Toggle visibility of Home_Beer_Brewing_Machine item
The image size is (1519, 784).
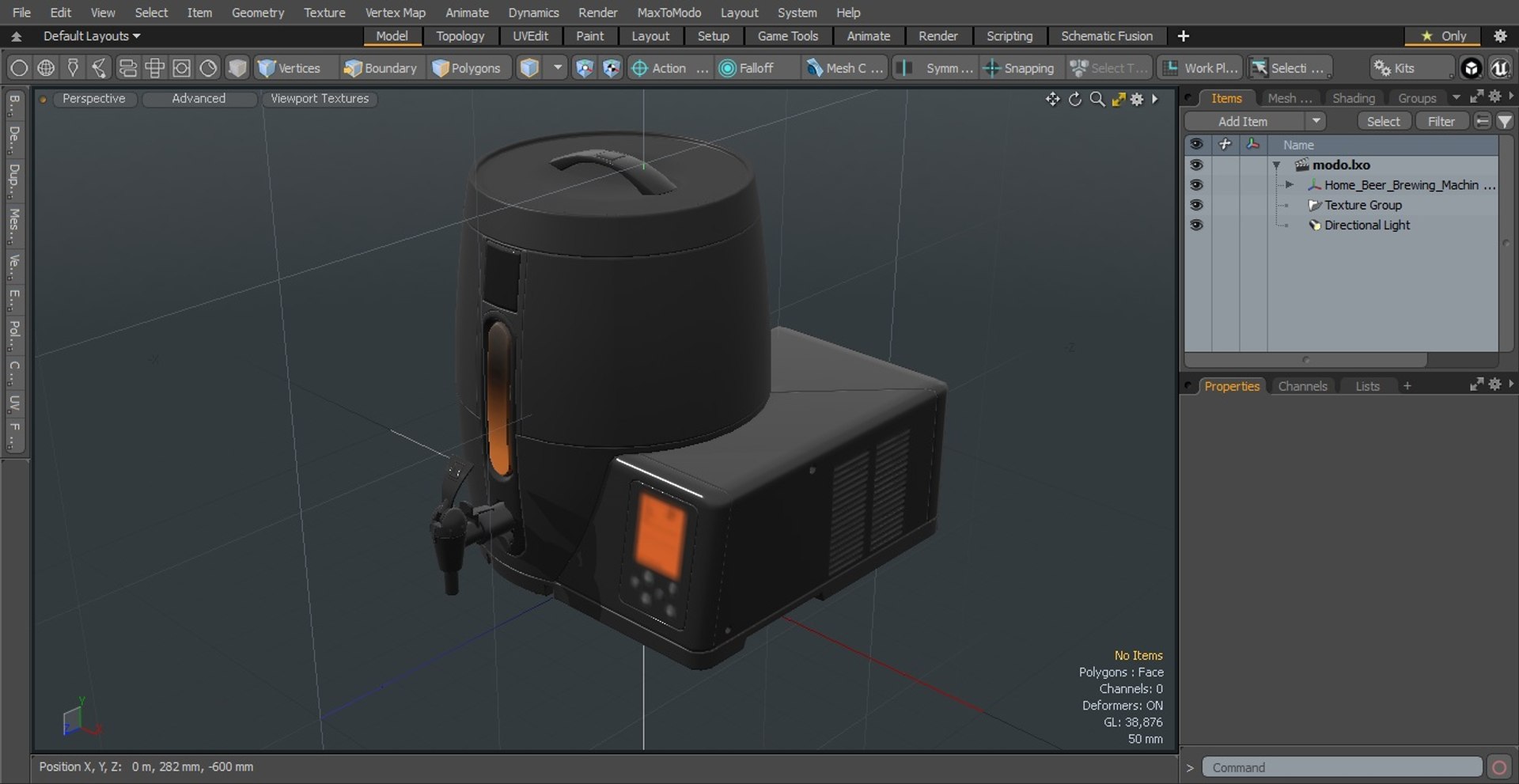click(1196, 184)
